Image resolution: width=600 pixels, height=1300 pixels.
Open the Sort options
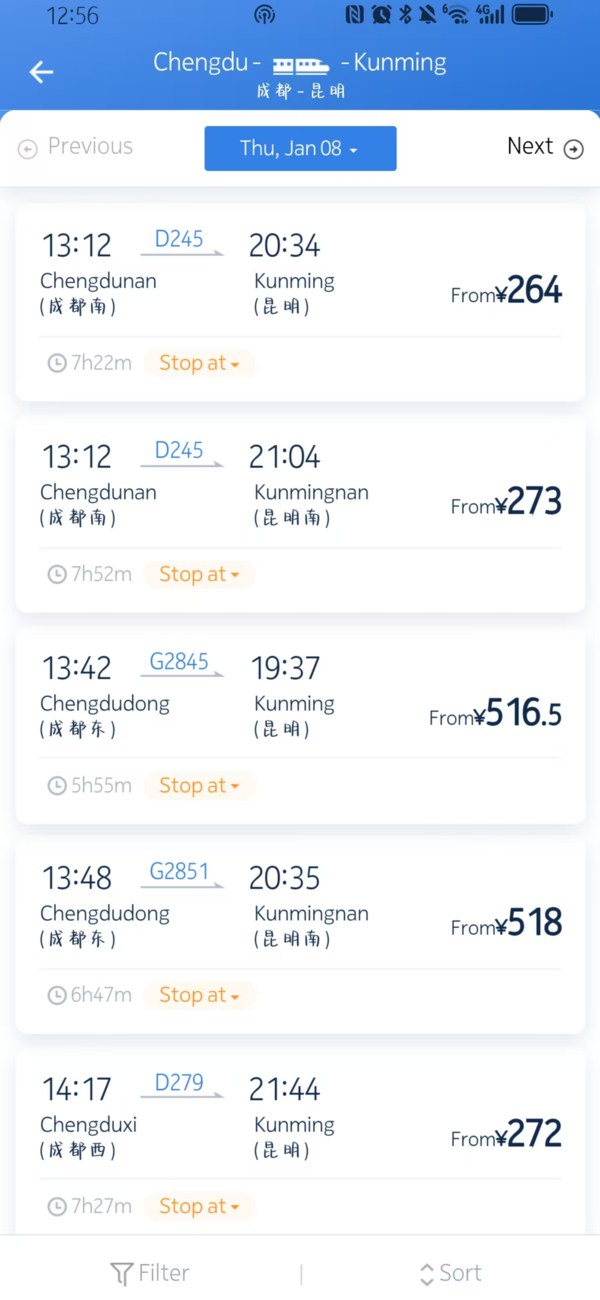(x=451, y=1274)
